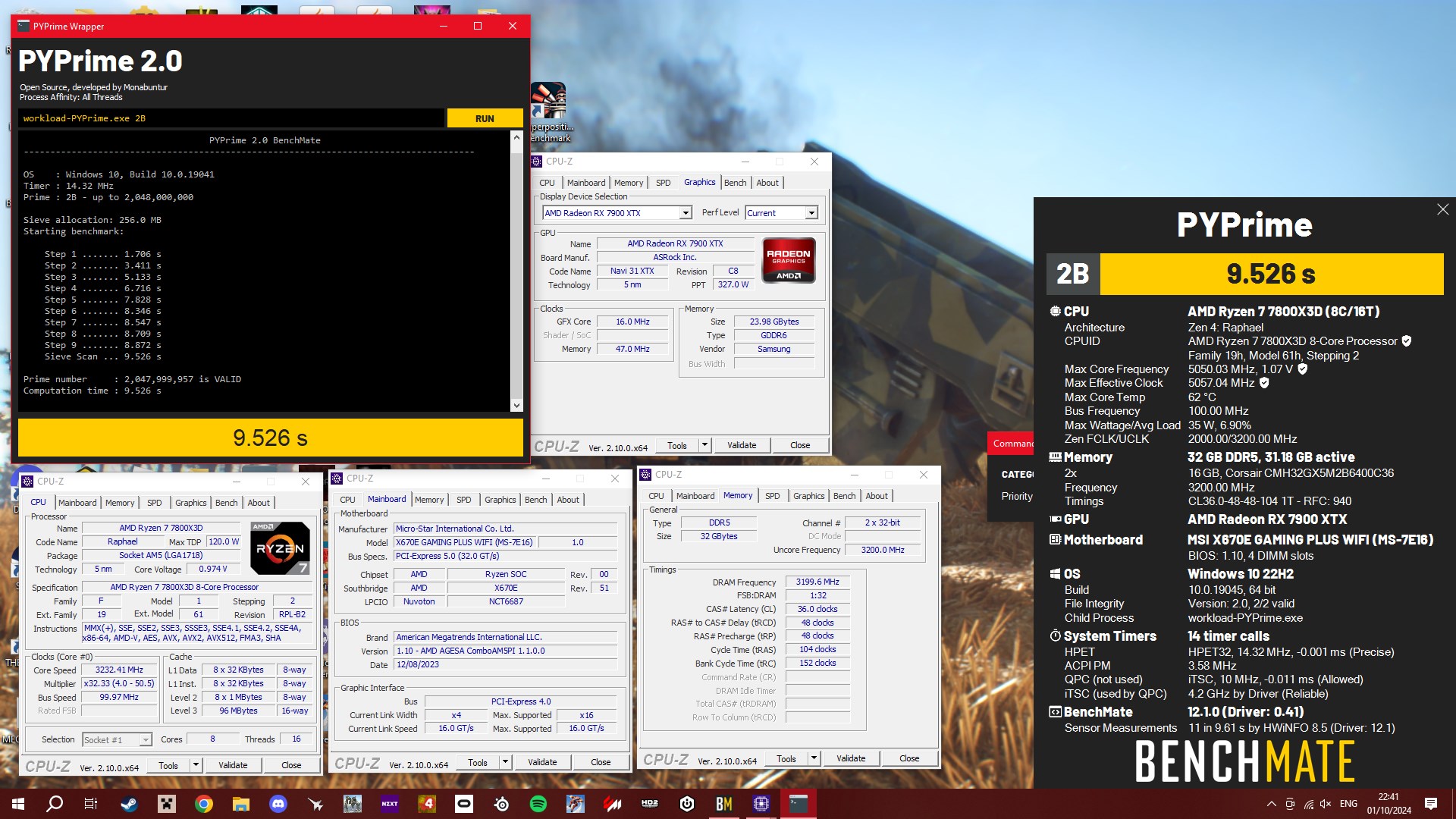Open the HD2 game taskbar icon
This screenshot has width=1456, height=819.
point(650,804)
